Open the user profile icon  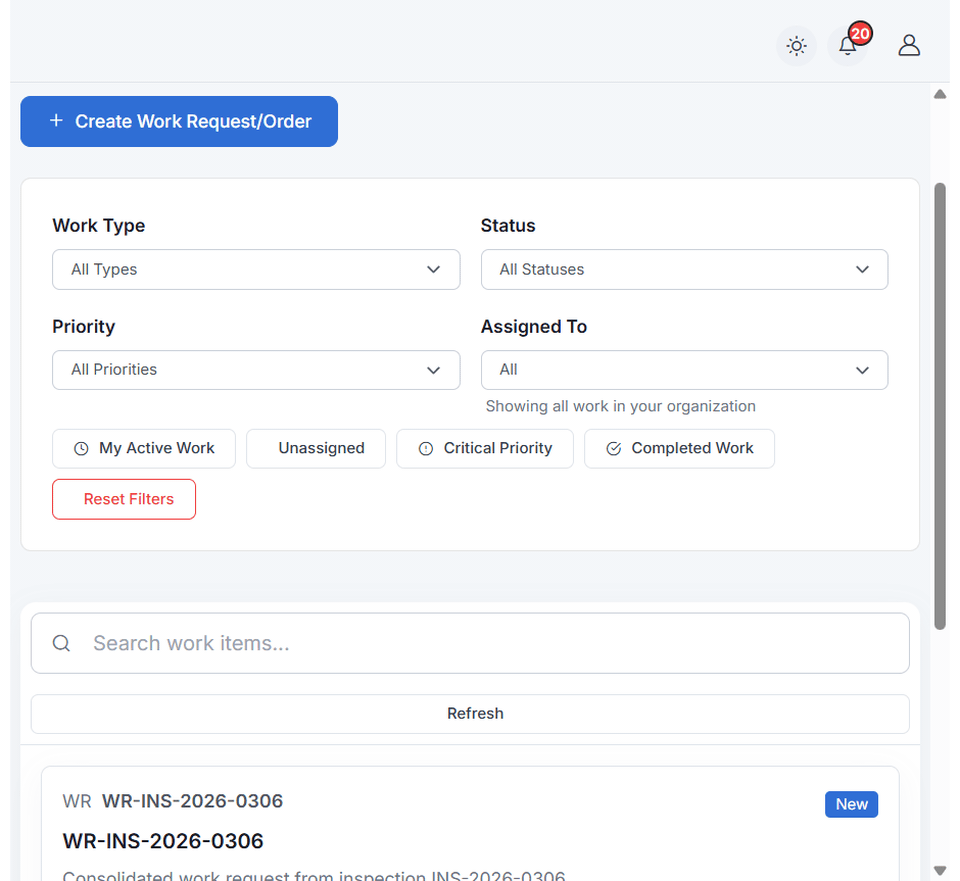[x=909, y=45]
